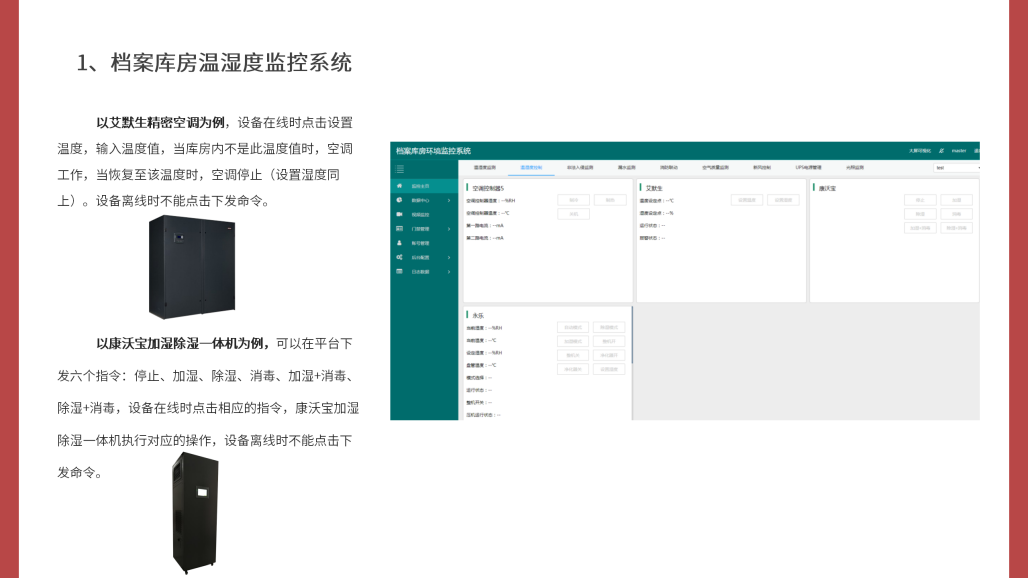Select the 数据中心 sidebar icon
This screenshot has height=578, width=1028.
coord(399,200)
